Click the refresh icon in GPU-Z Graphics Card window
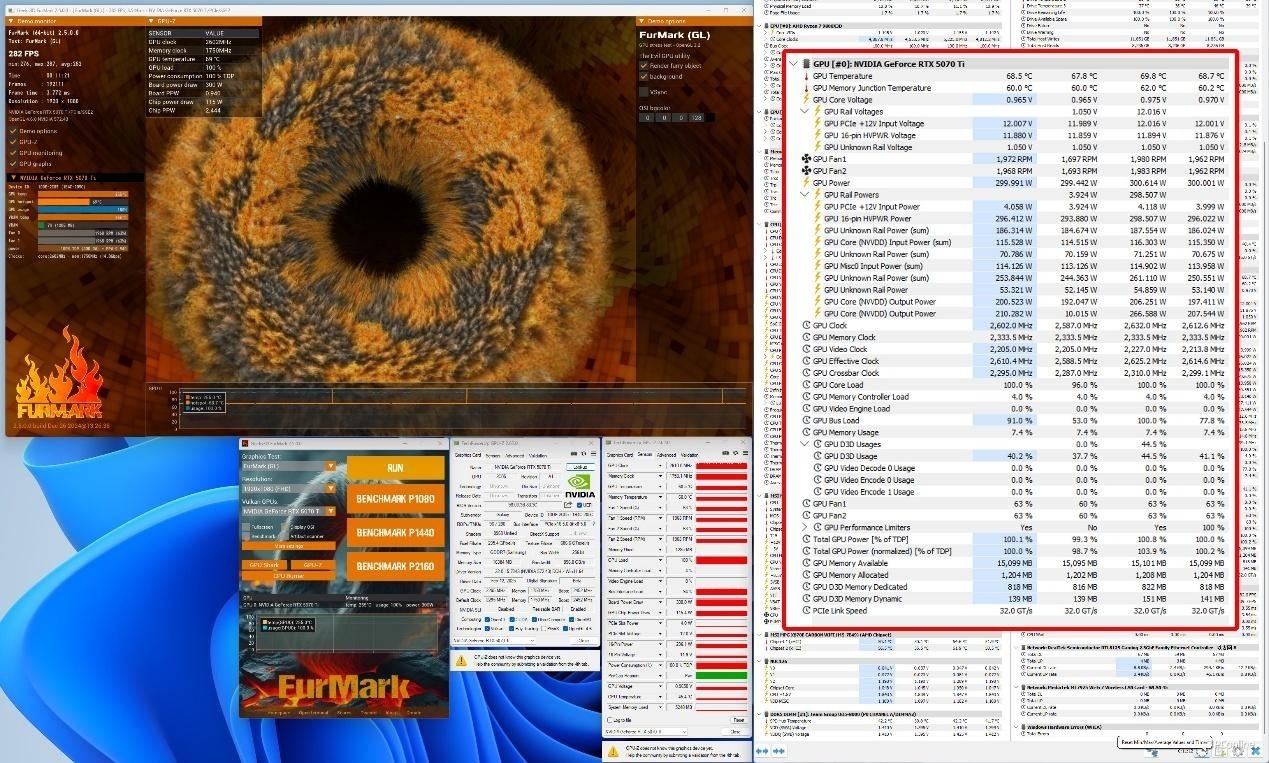The width and height of the screenshot is (1269, 763). click(x=584, y=453)
